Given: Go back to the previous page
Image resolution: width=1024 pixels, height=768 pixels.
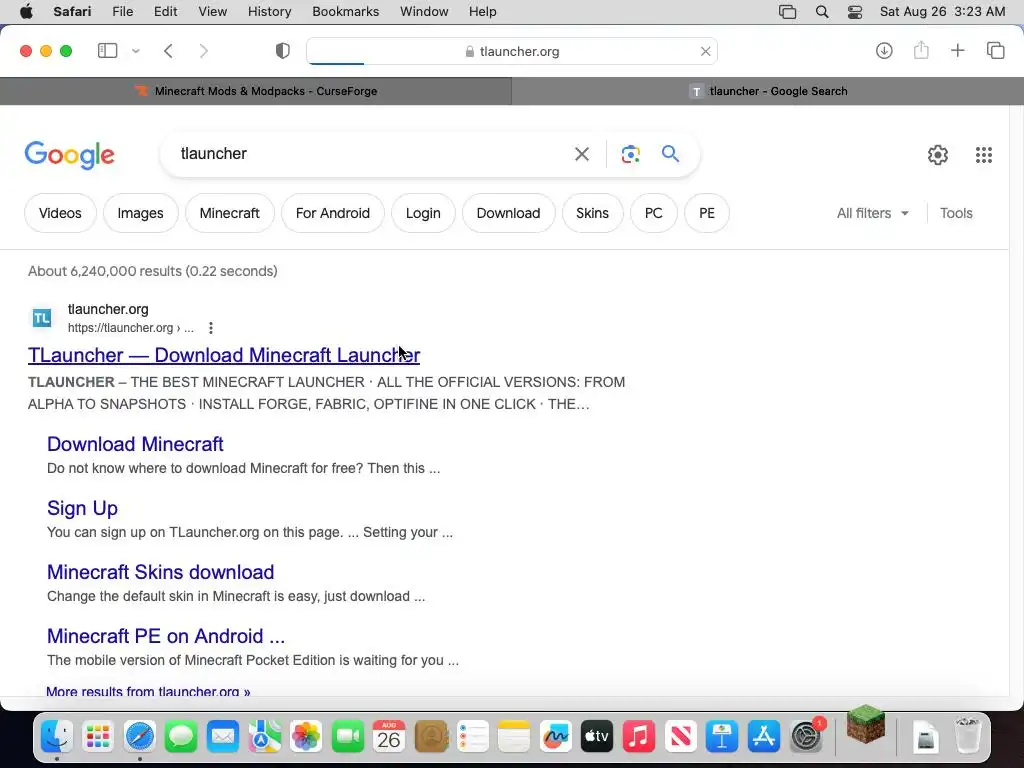Looking at the screenshot, I should point(168,51).
